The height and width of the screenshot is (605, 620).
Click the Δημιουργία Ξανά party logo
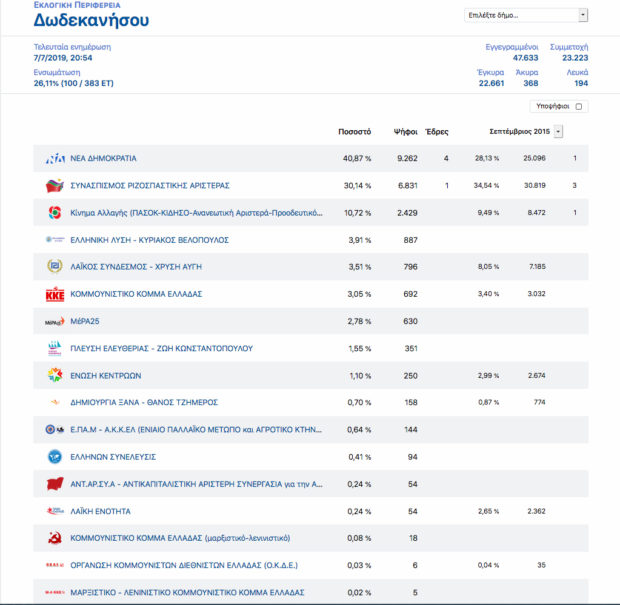coord(55,403)
